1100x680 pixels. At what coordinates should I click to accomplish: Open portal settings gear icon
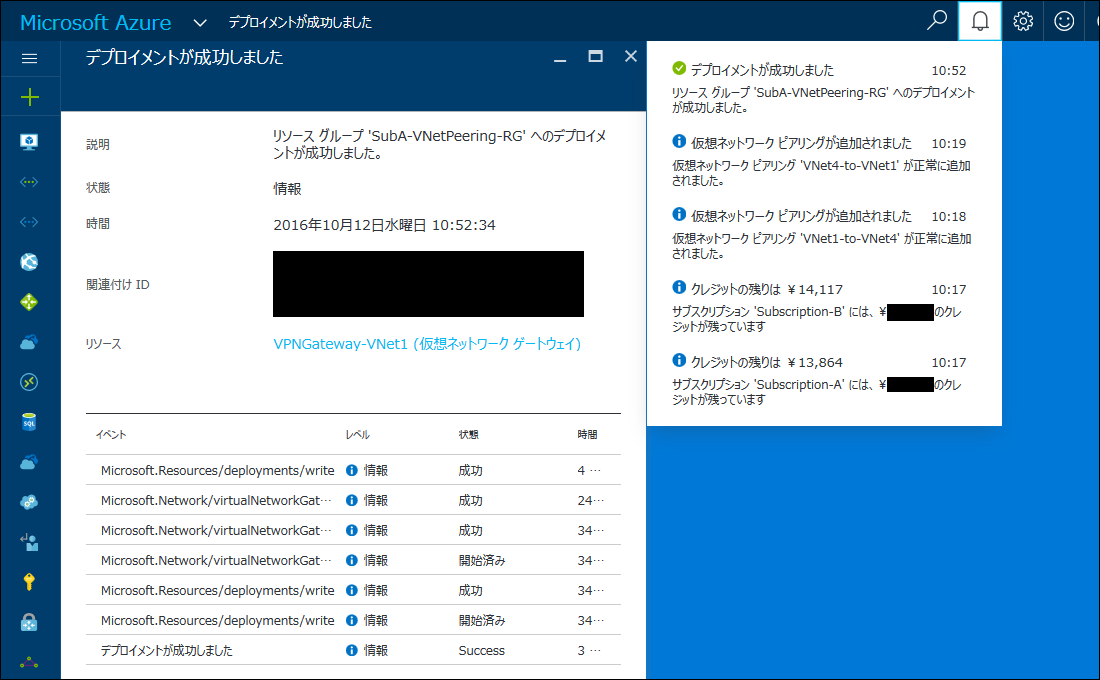[x=1023, y=21]
